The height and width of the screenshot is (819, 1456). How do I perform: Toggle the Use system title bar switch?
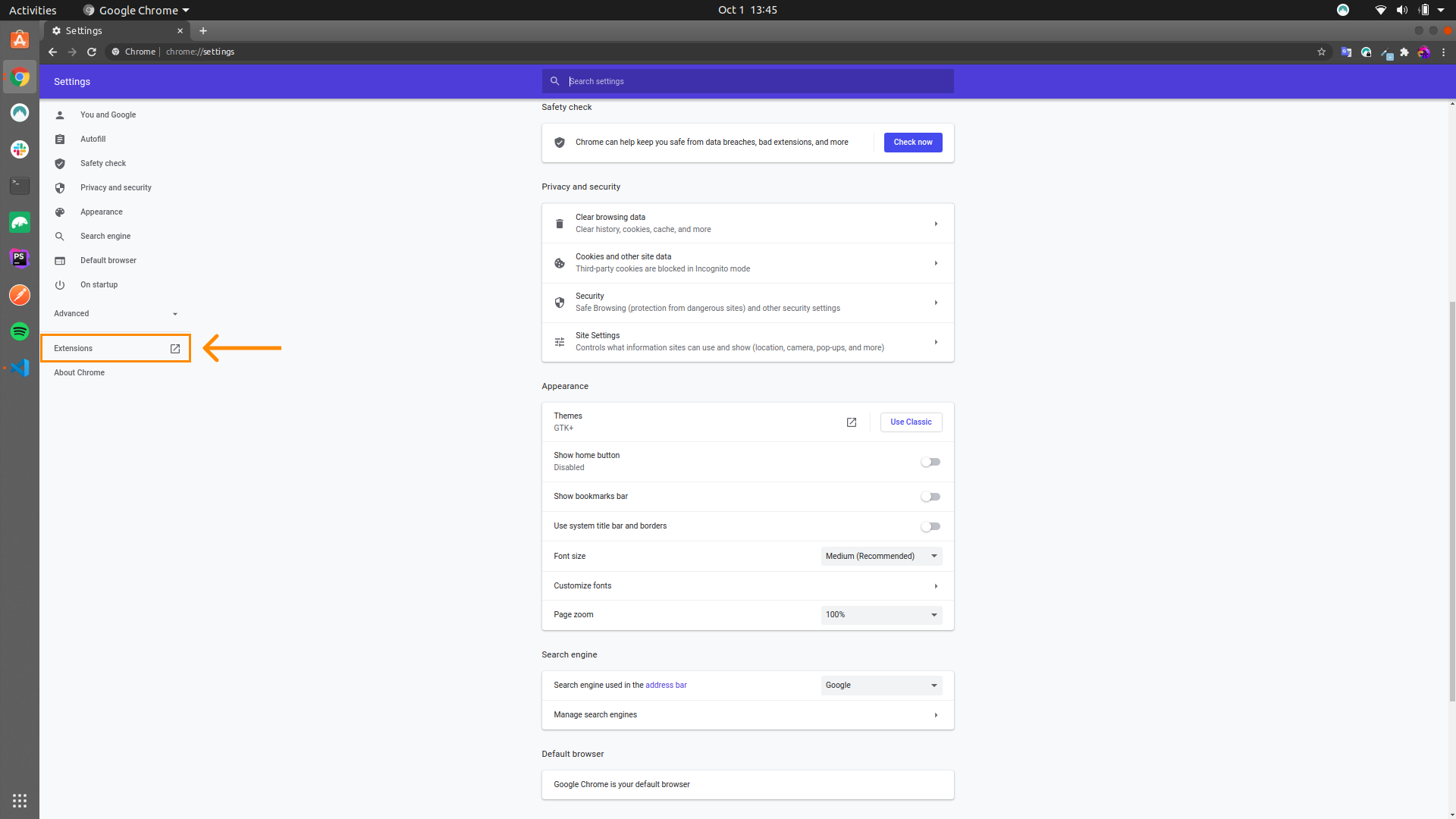point(930,525)
